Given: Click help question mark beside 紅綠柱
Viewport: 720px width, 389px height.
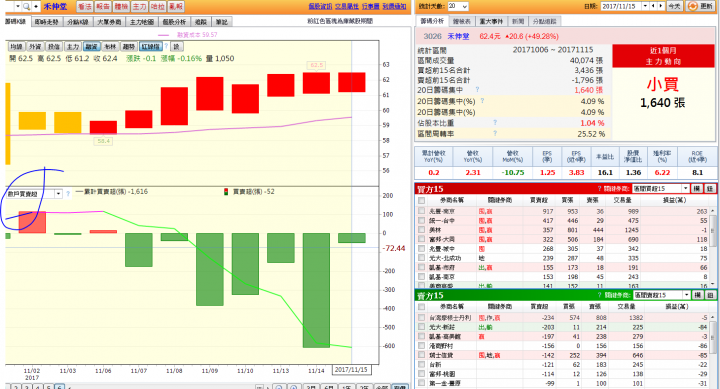Looking at the screenshot, I should pos(166,46).
